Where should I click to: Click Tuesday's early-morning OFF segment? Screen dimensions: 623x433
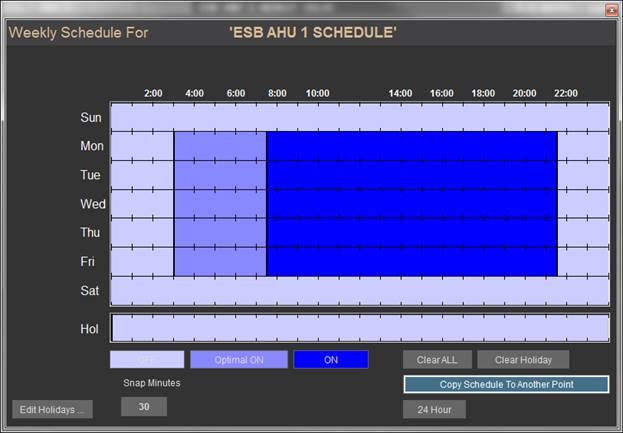coord(141,175)
